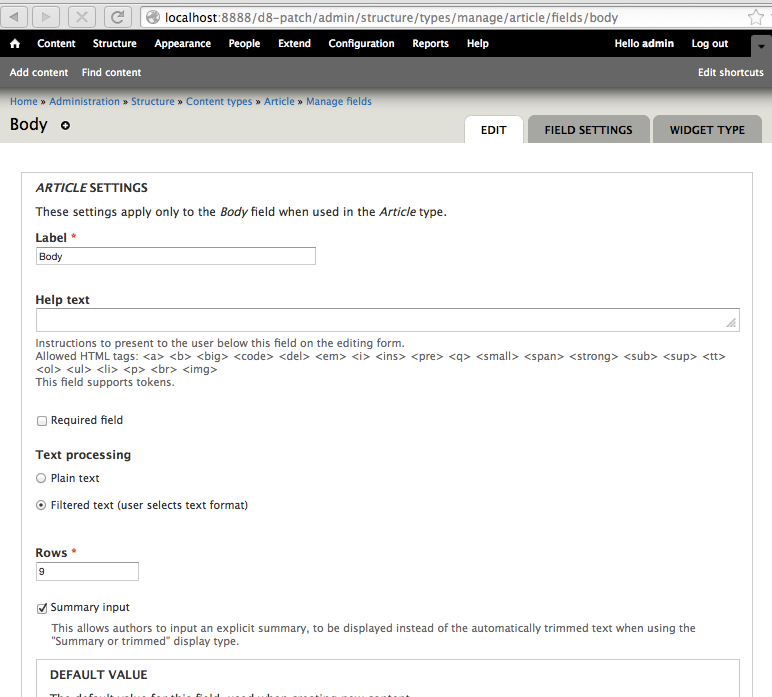Go to Content types breadcrumb link
This screenshot has height=697, width=772.
(x=219, y=101)
